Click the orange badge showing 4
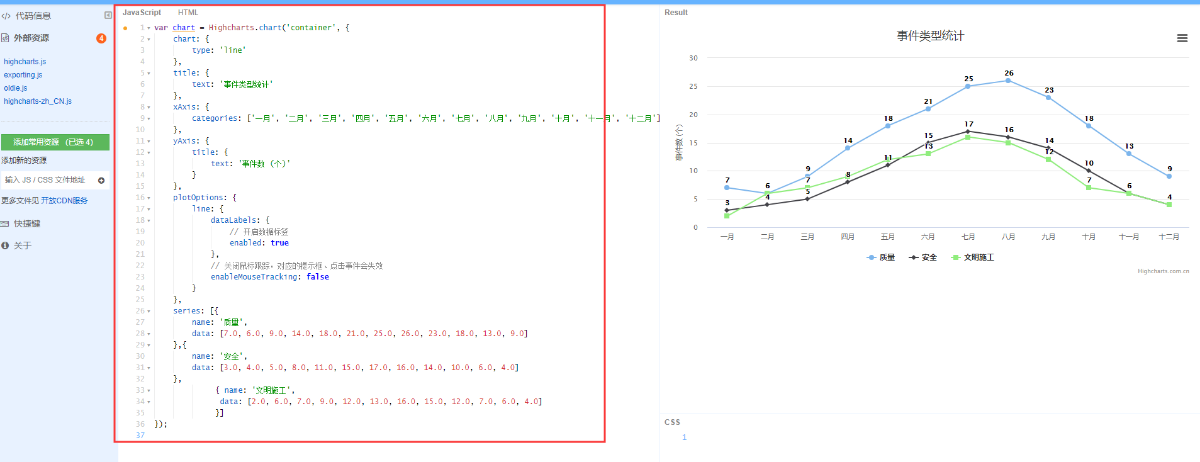This screenshot has height=462, width=1200. tap(101, 39)
